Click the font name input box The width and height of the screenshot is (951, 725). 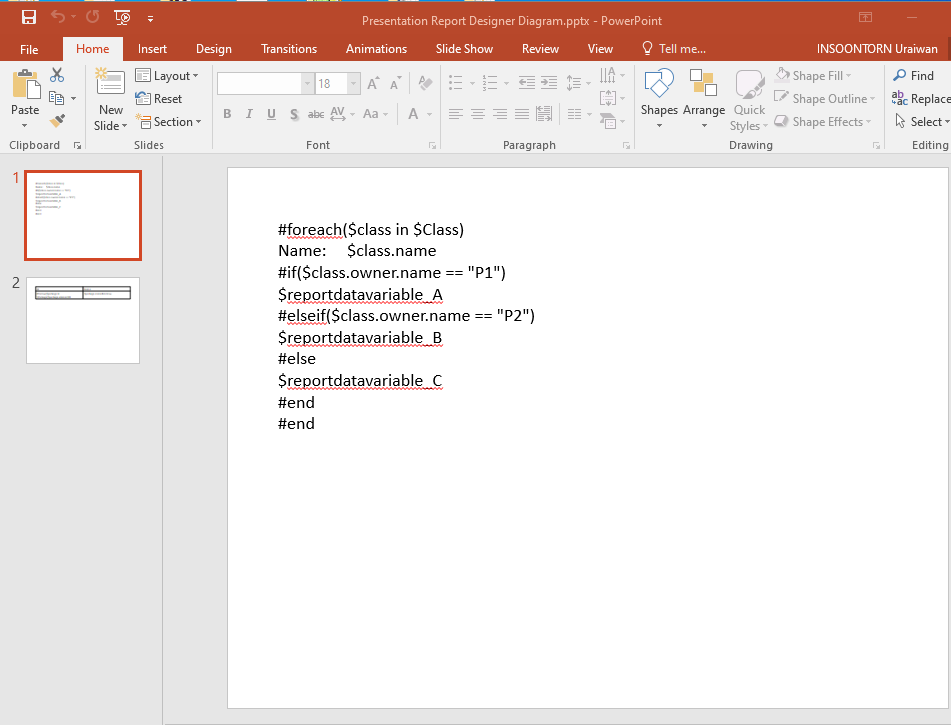point(259,84)
